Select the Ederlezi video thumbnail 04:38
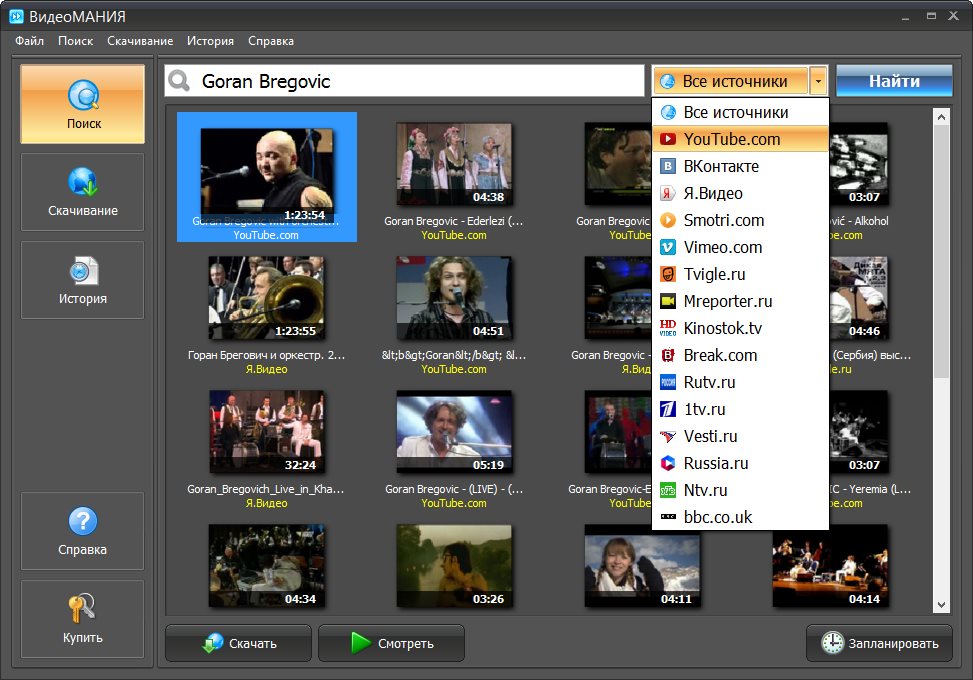The image size is (973, 680). (x=454, y=164)
